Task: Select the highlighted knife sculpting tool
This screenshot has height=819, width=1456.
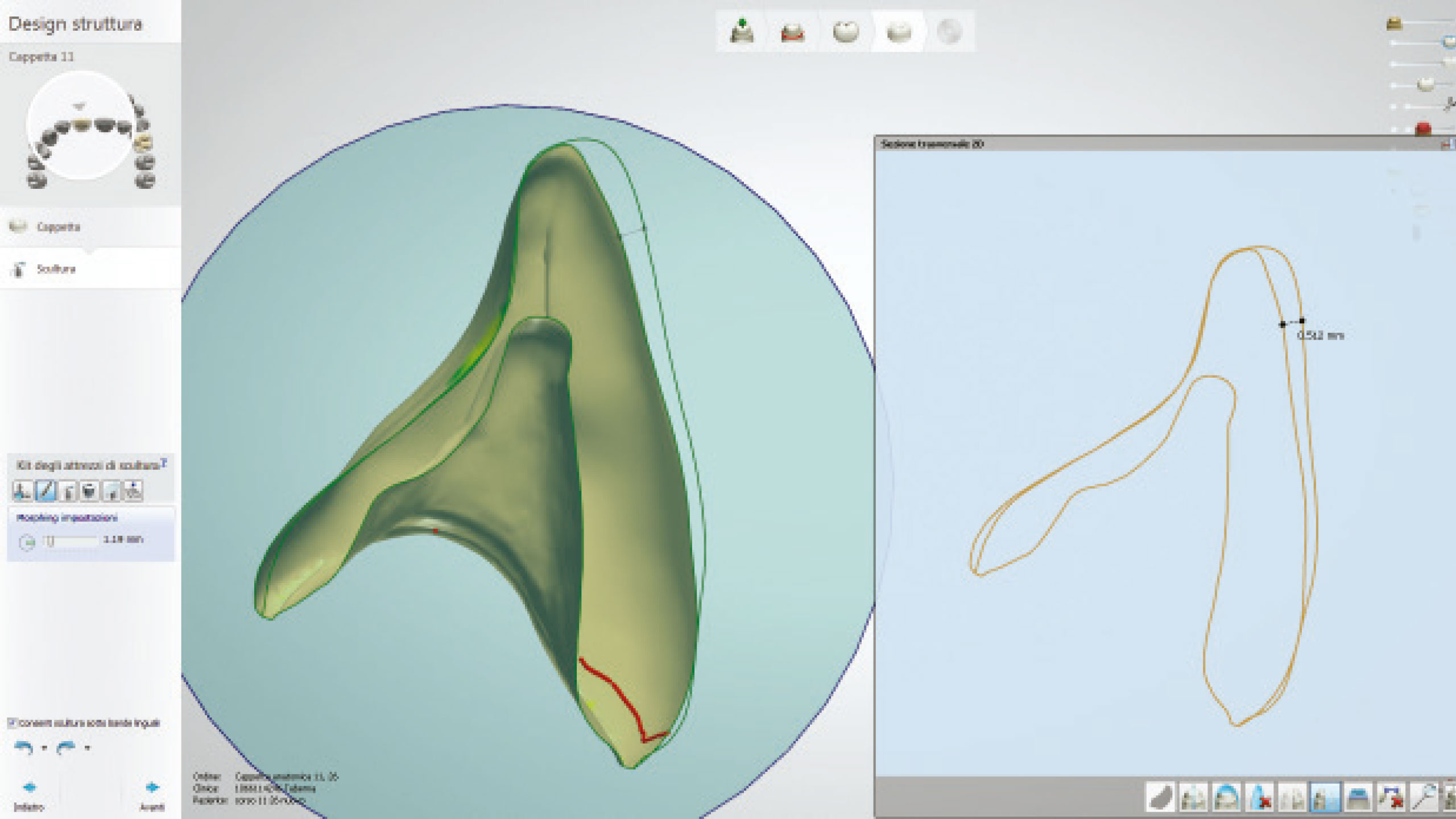Action: (x=45, y=490)
